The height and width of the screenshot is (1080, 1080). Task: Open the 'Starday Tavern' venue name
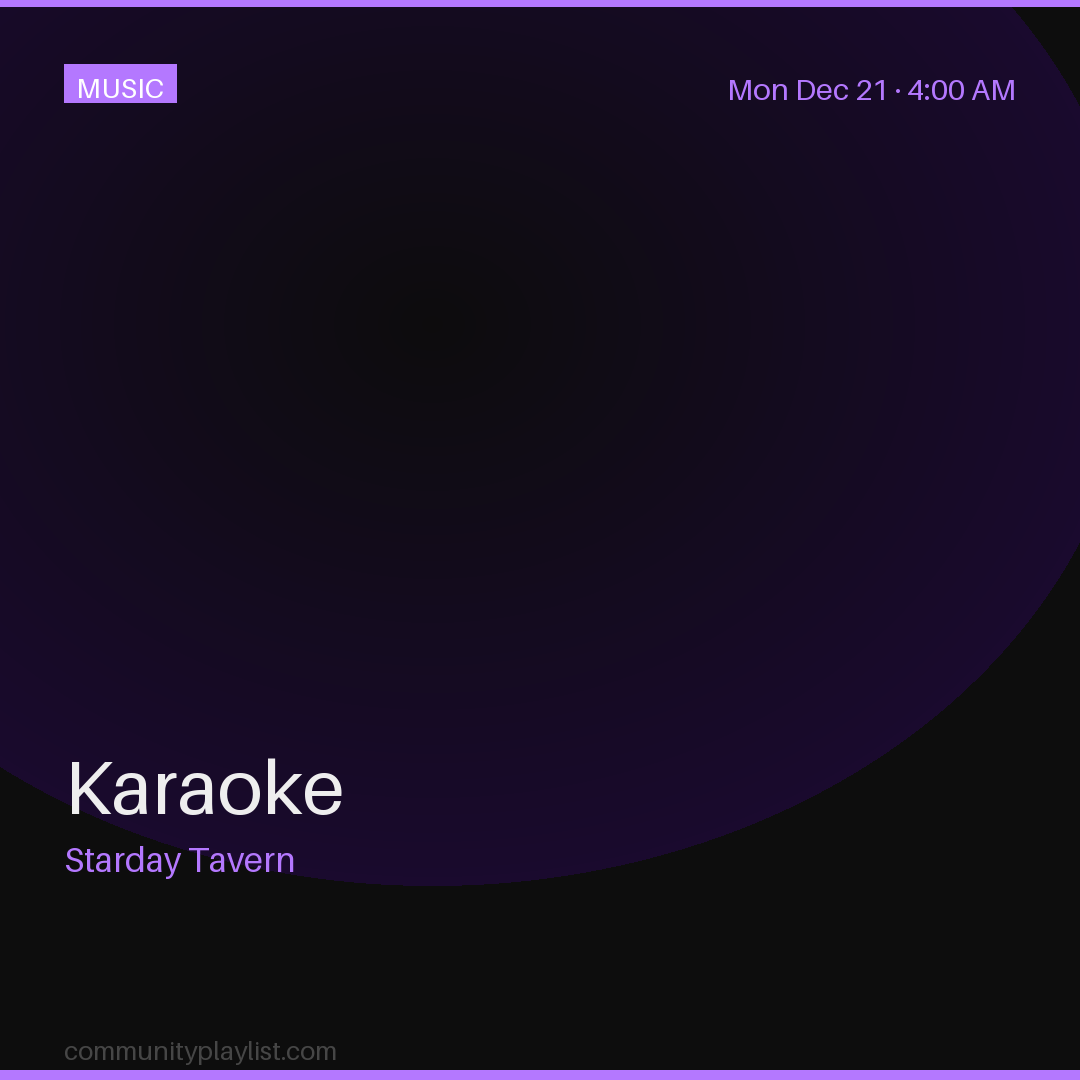point(180,860)
